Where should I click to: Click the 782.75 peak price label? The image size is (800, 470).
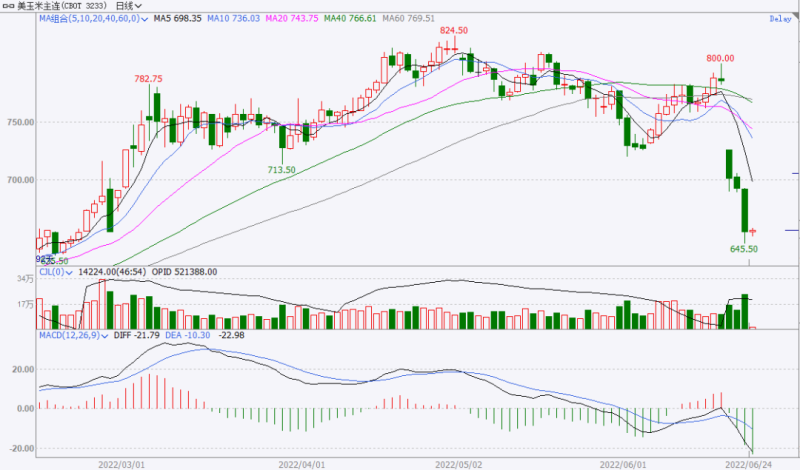pyautogui.click(x=149, y=78)
